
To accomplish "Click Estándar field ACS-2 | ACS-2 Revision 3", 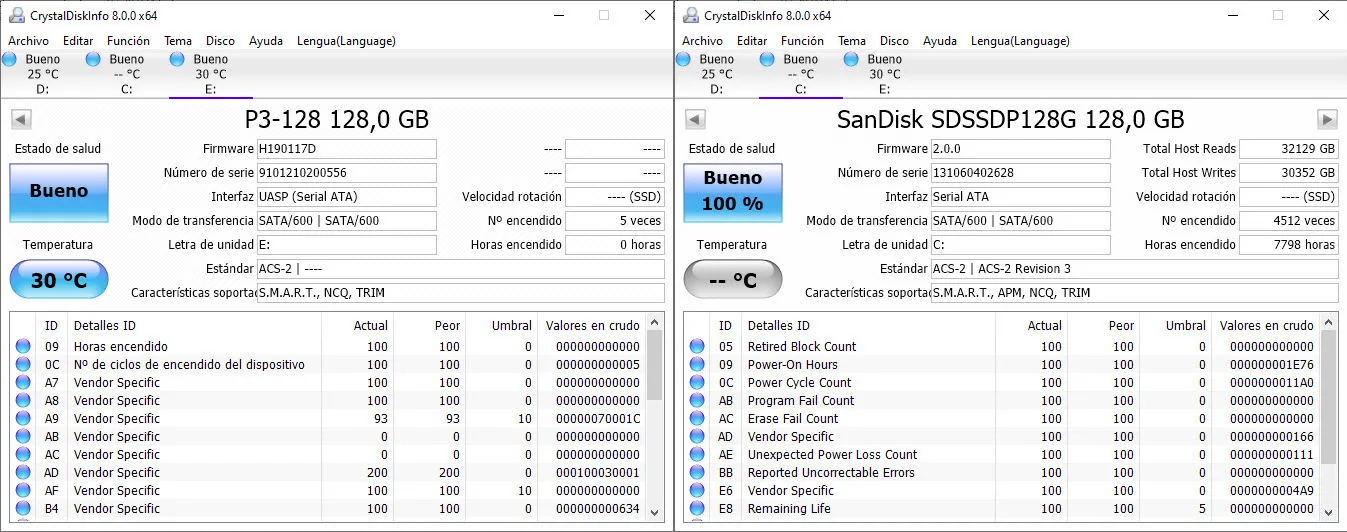I will [1134, 269].
